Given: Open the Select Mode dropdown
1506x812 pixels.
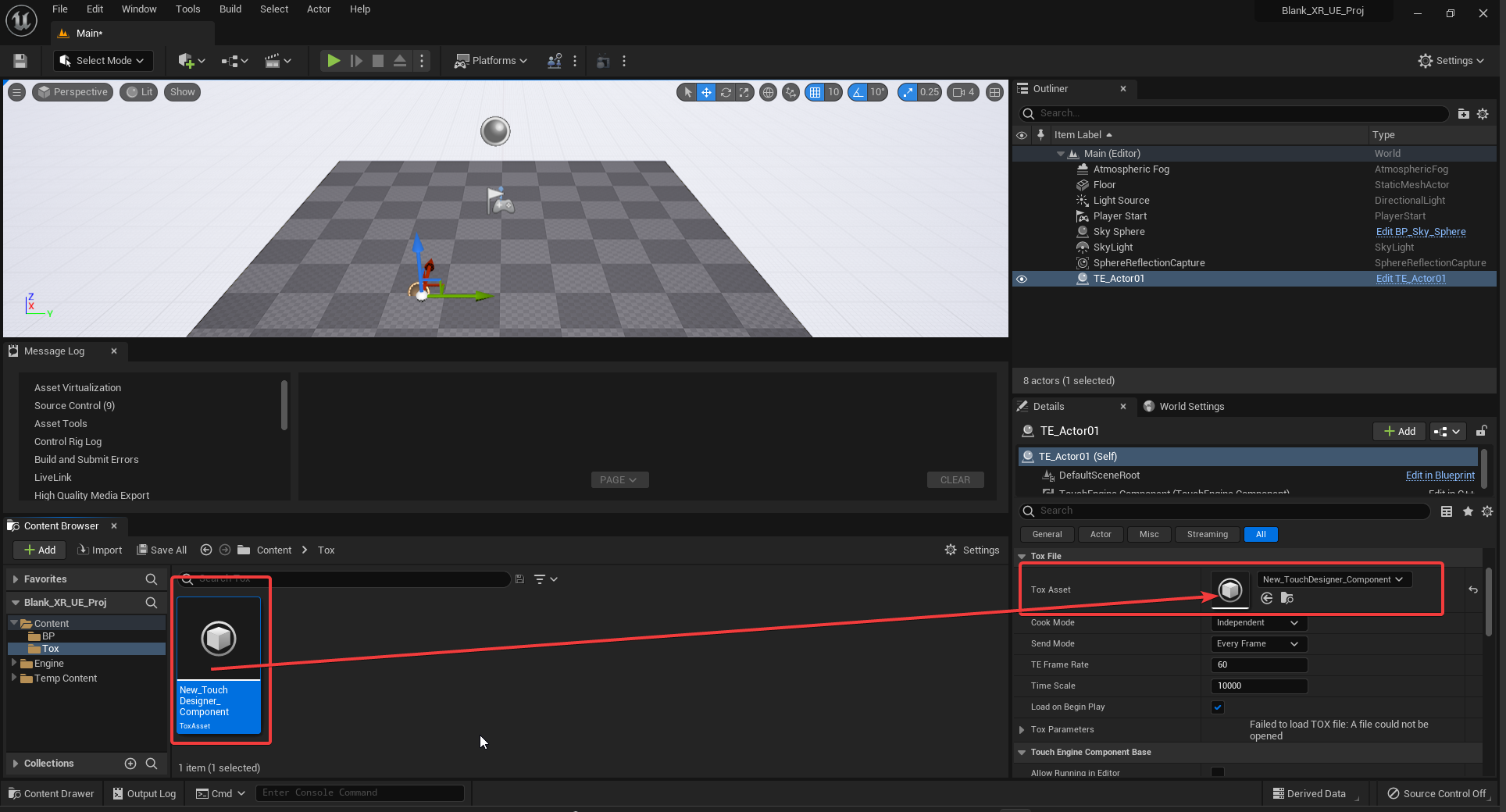Looking at the screenshot, I should [x=103, y=61].
